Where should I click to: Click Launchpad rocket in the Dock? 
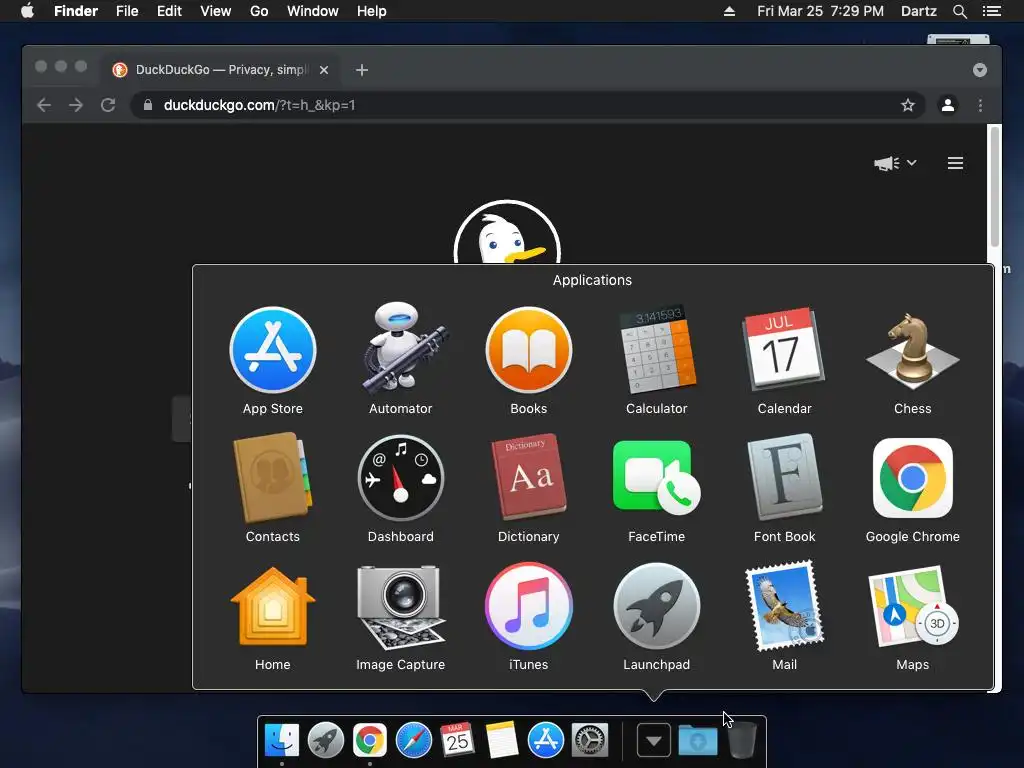(x=326, y=740)
